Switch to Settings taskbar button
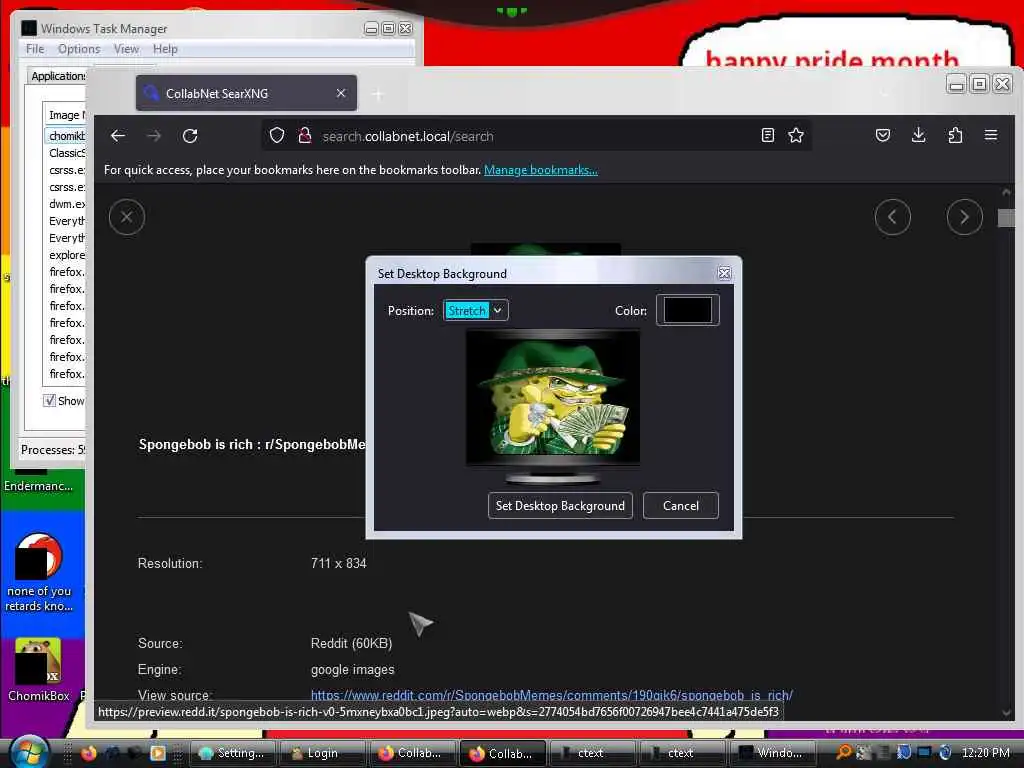 (x=232, y=753)
